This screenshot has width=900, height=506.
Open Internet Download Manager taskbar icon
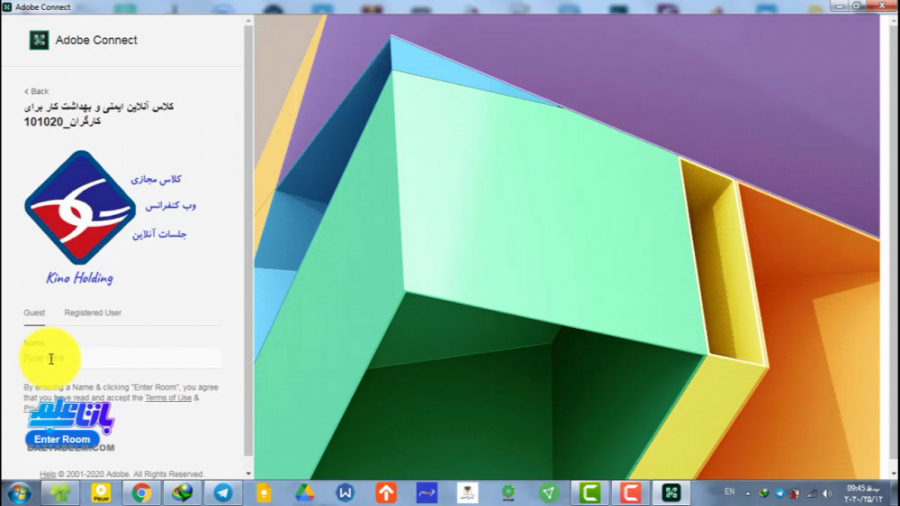[182, 493]
